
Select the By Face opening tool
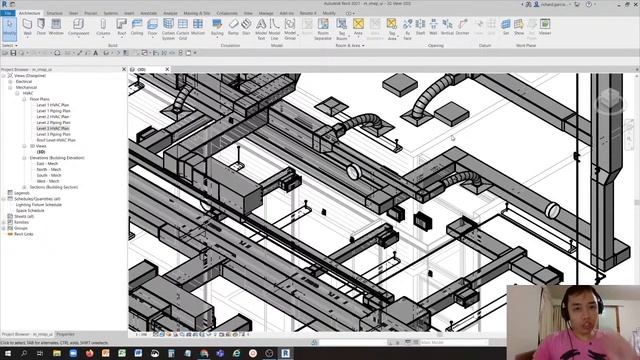pos(407,29)
